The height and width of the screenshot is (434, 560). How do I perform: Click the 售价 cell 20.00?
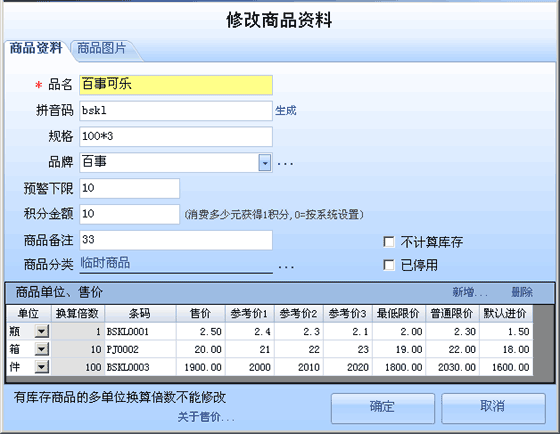200,349
